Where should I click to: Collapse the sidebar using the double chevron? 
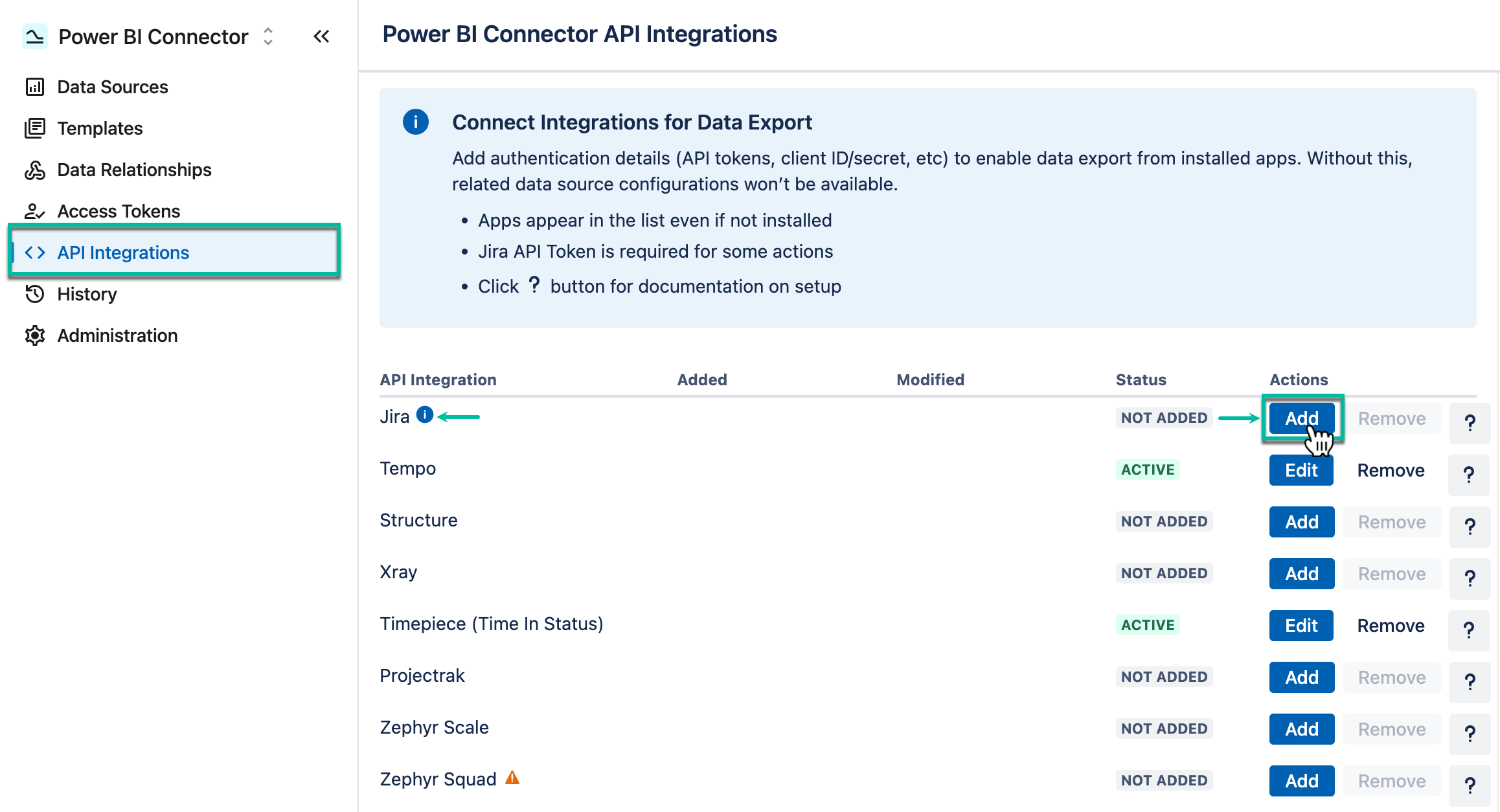click(x=321, y=37)
